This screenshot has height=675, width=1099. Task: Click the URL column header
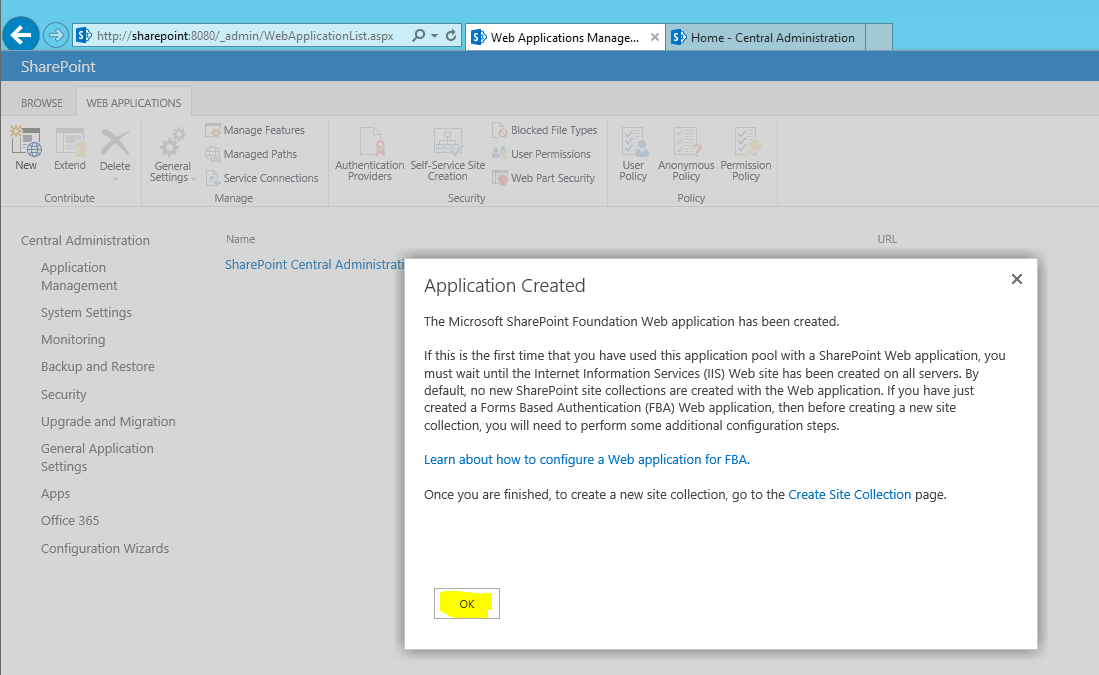click(x=887, y=239)
